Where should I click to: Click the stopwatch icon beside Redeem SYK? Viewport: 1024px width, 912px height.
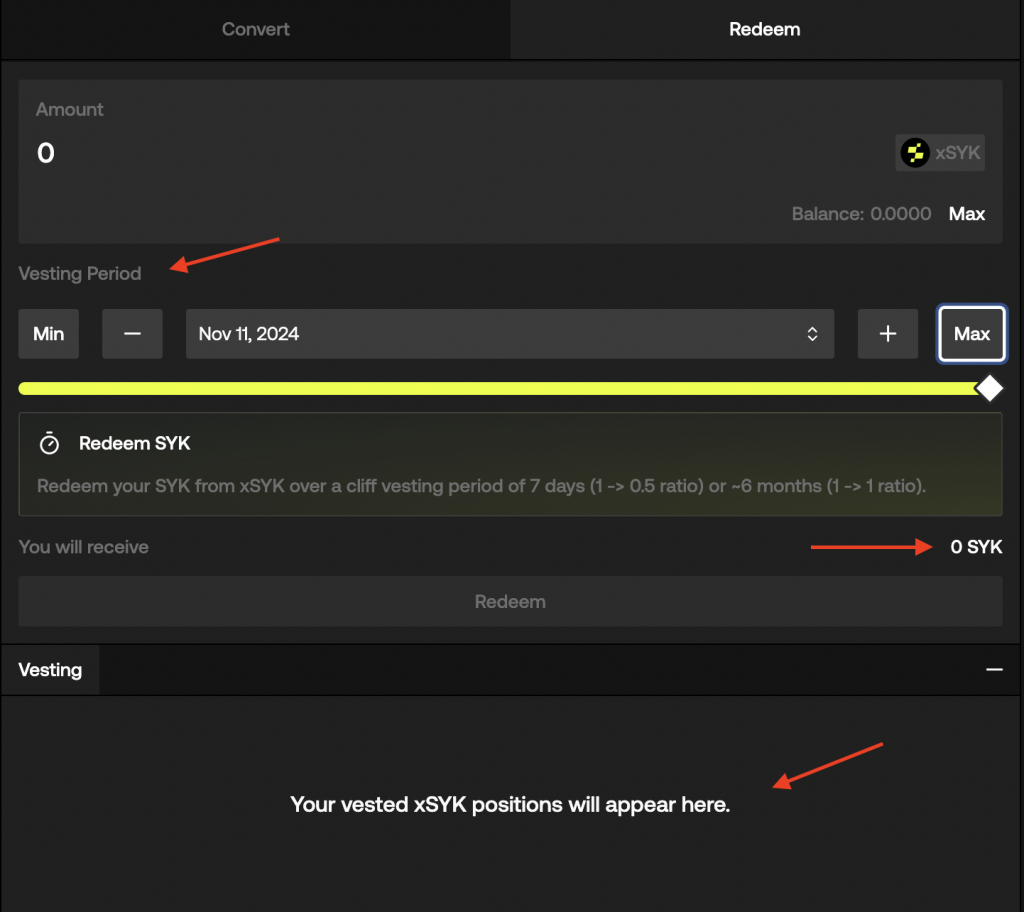click(50, 443)
